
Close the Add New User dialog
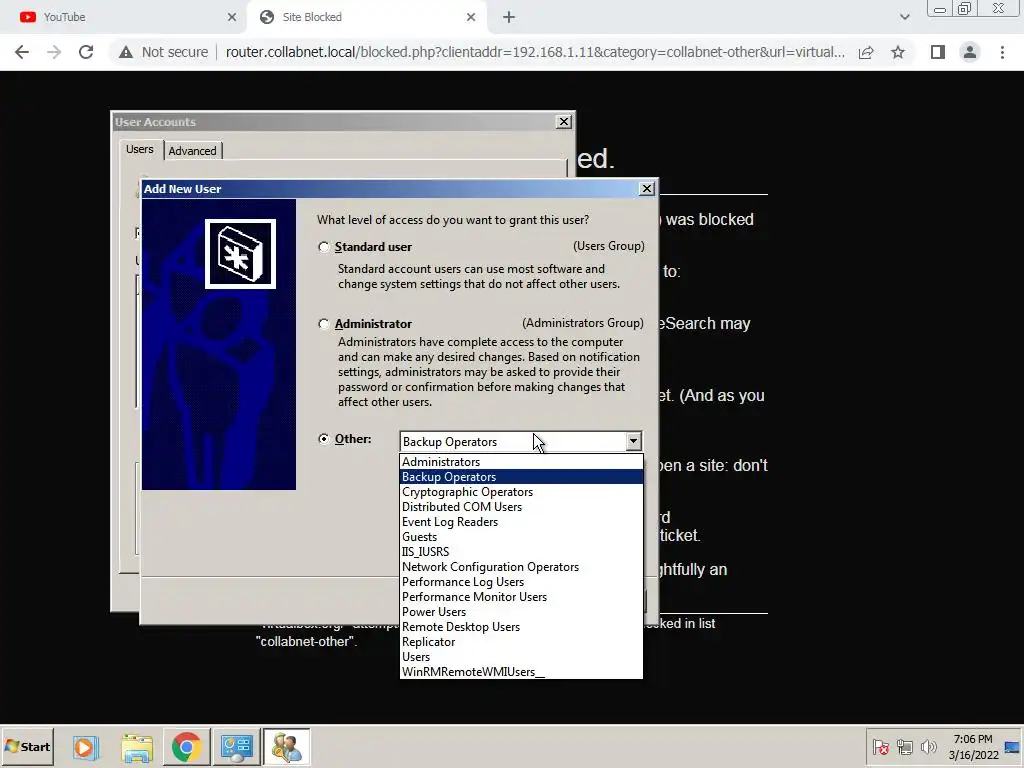(647, 189)
